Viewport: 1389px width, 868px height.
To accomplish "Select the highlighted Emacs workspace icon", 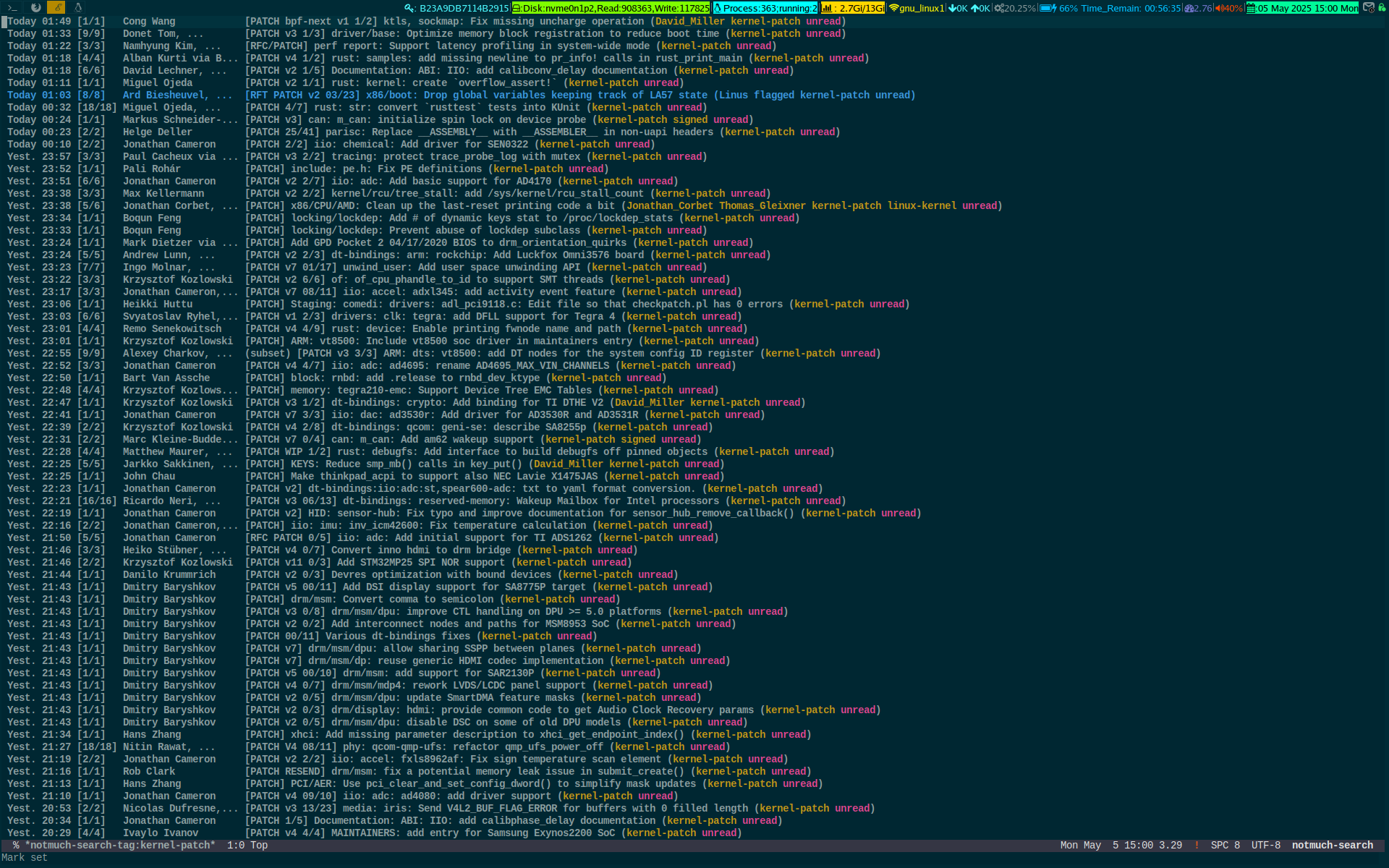I will pos(56,7).
